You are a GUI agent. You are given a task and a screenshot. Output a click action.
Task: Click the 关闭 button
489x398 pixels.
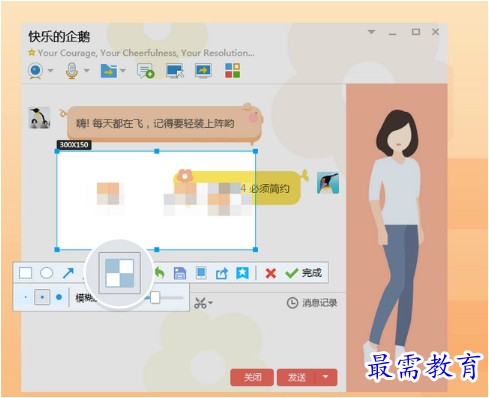click(x=252, y=377)
